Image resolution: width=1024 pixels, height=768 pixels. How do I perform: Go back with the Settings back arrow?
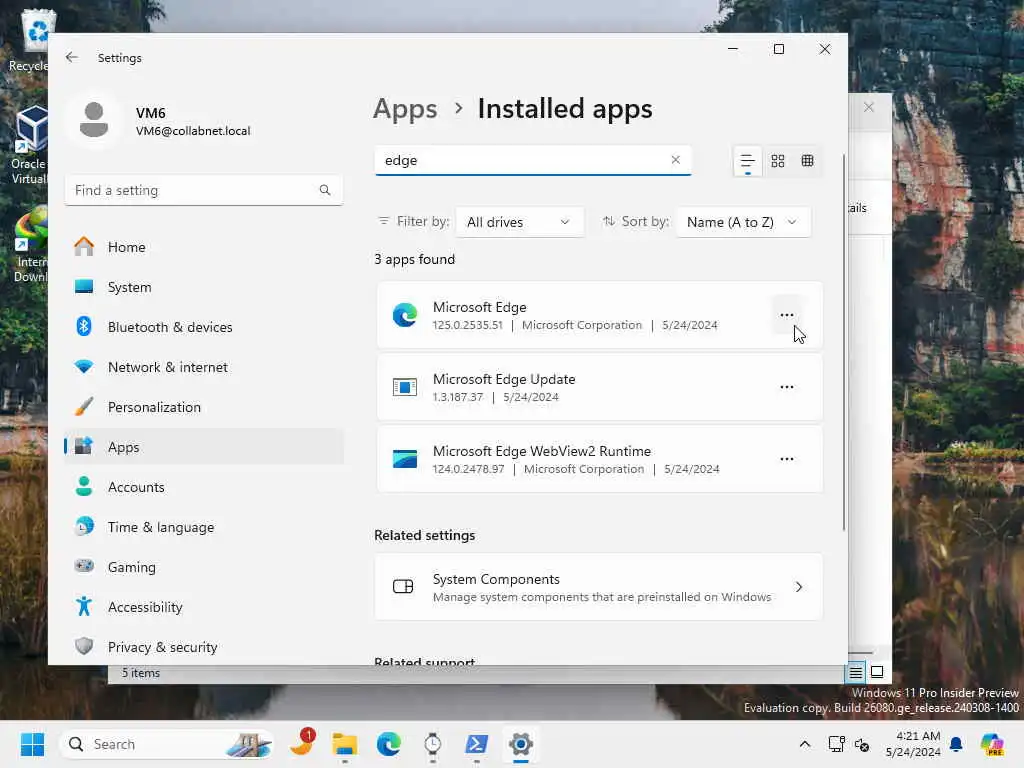tap(72, 57)
